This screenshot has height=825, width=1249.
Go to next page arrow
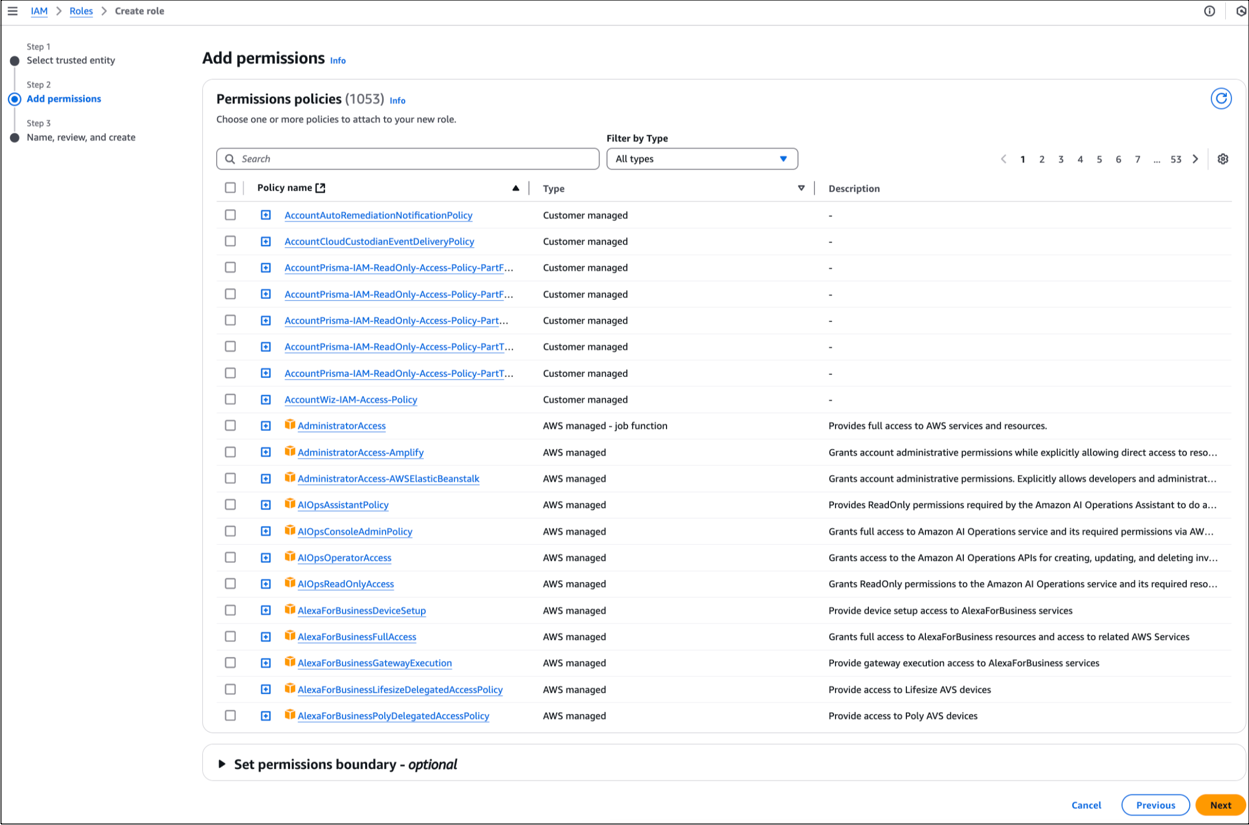pyautogui.click(x=1195, y=159)
